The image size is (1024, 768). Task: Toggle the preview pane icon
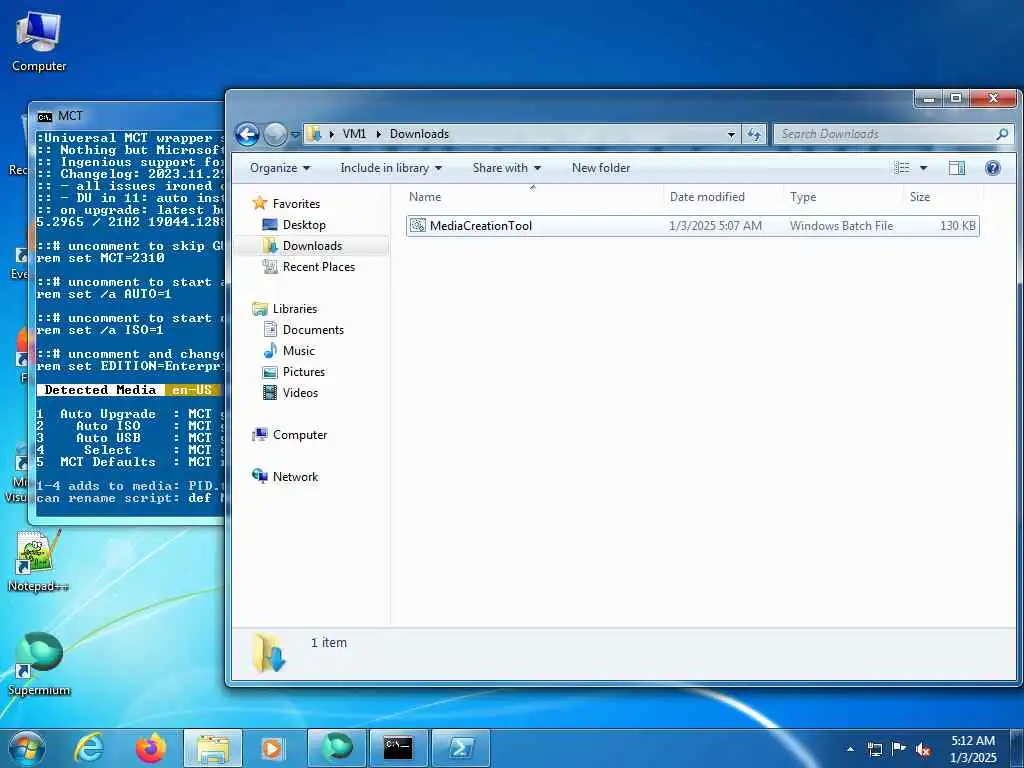(x=957, y=168)
